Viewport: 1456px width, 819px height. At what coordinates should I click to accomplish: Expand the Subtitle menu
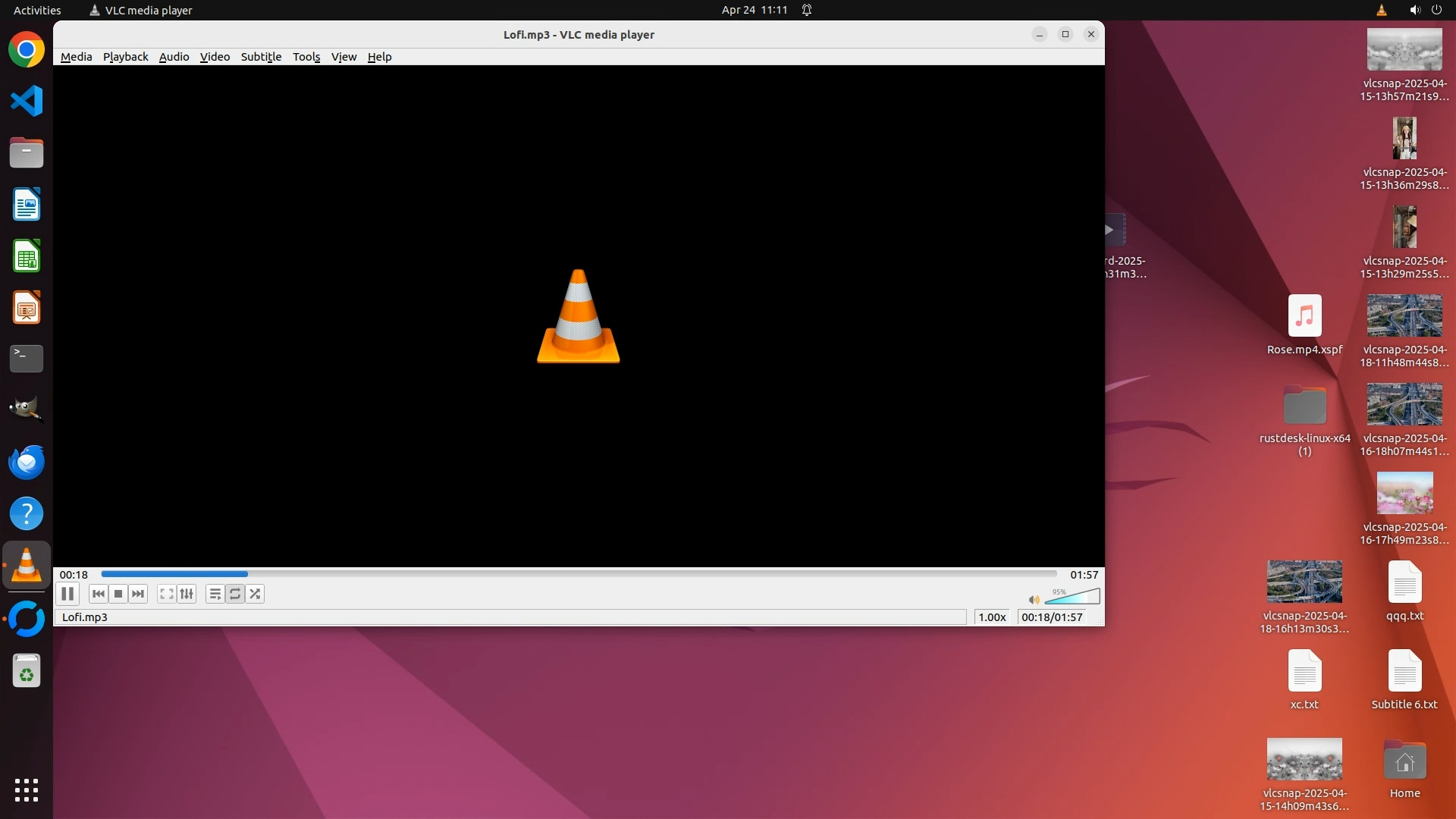(x=261, y=57)
